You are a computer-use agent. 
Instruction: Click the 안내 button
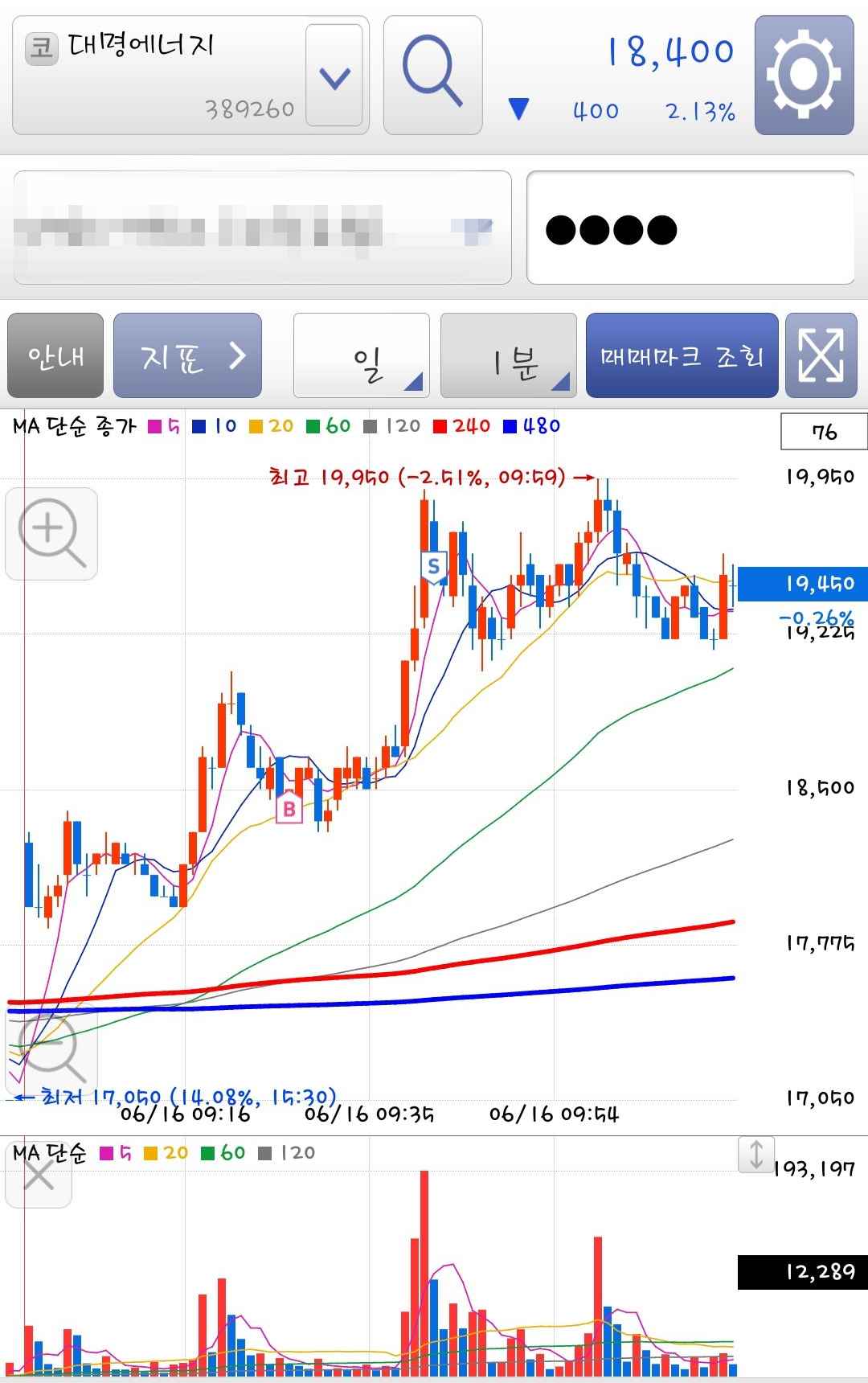[55, 355]
